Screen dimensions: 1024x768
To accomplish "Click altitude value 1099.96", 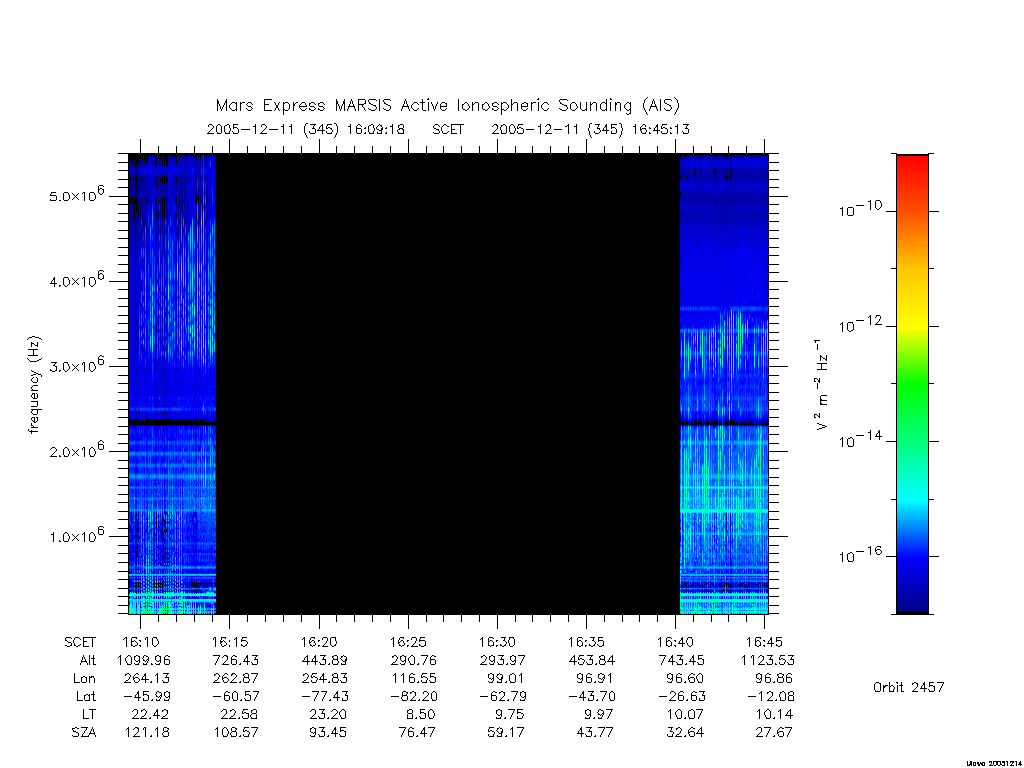I will [x=143, y=660].
